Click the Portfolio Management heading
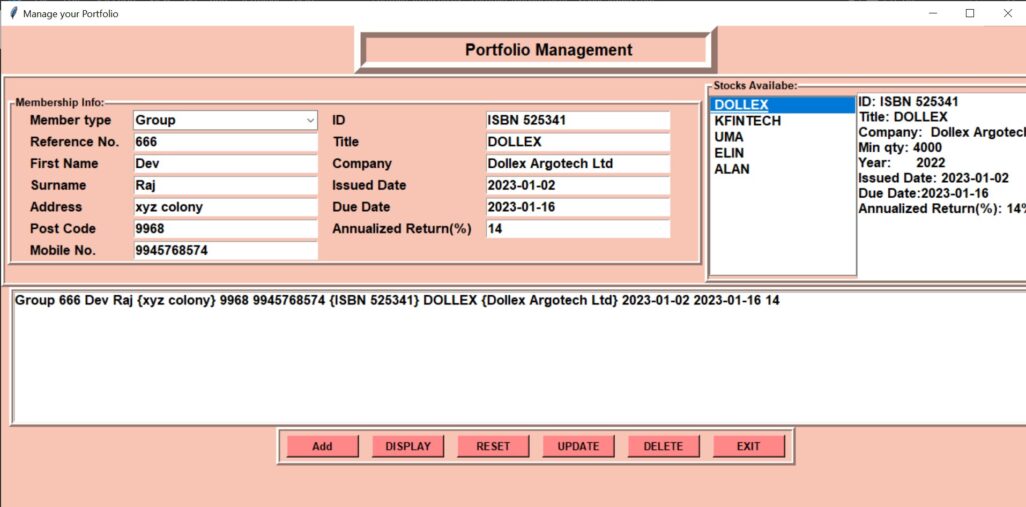The width and height of the screenshot is (1026, 507). point(548,50)
